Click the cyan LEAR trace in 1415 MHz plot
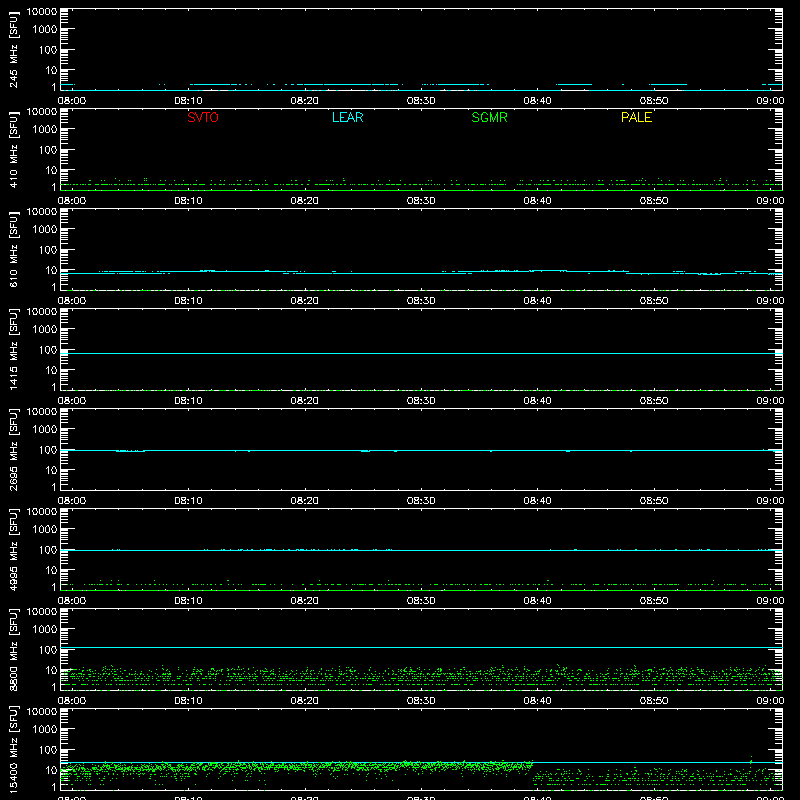Screen dimensions: 800x800 pyautogui.click(x=421, y=353)
